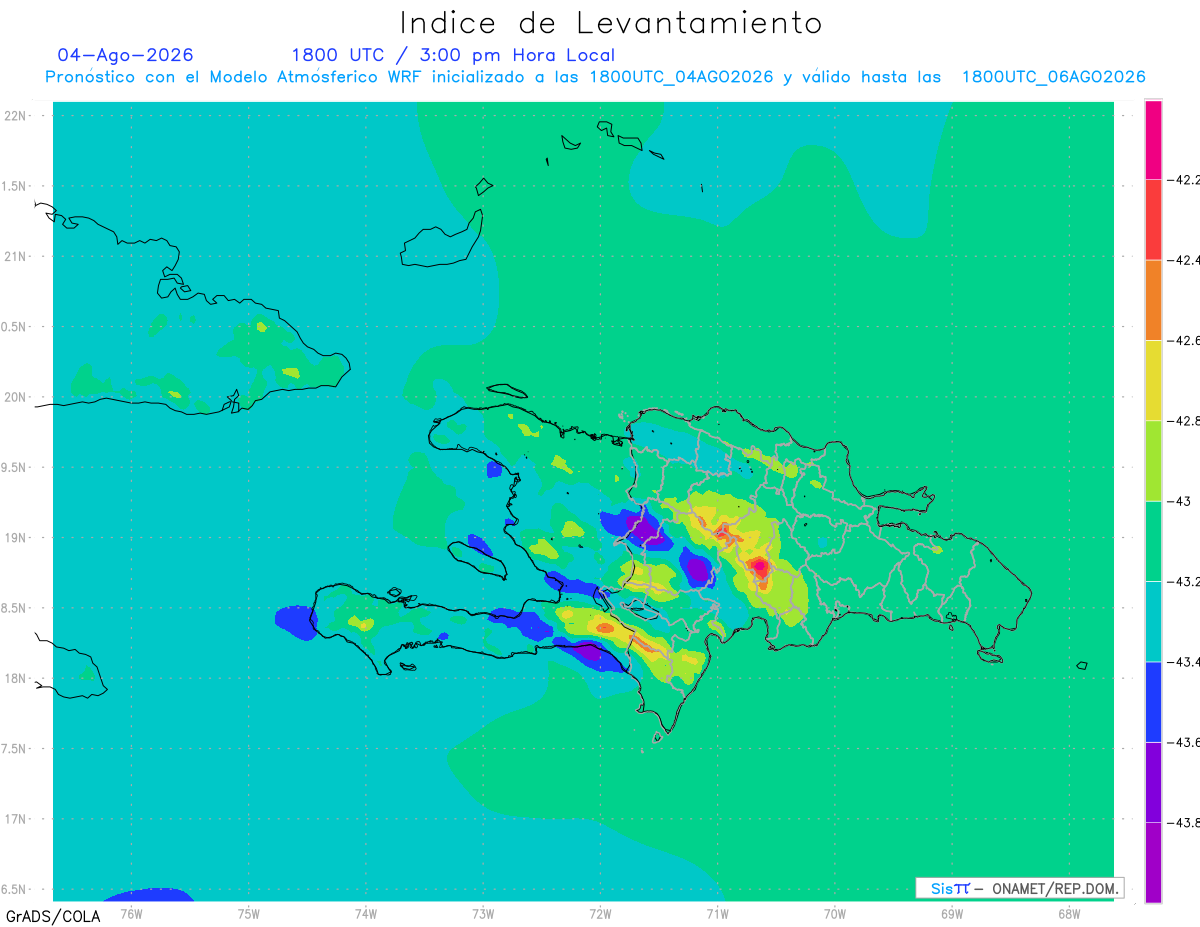Click the '7.5N' latitude label
The width and height of the screenshot is (1200, 927).
coord(15,749)
